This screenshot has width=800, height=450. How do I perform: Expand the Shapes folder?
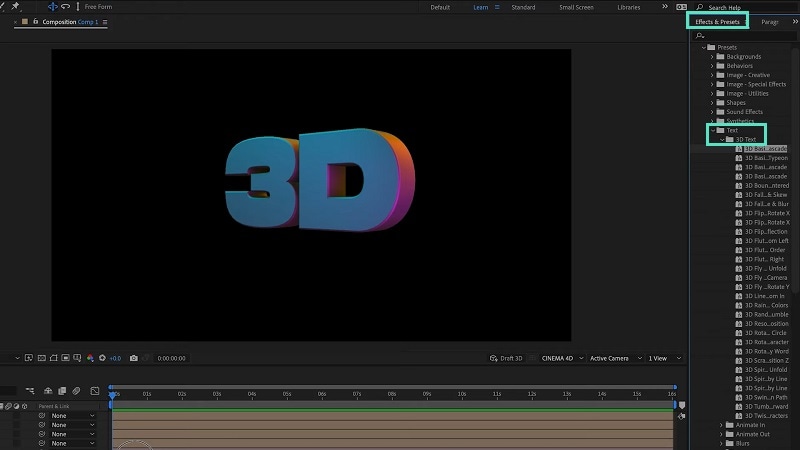point(712,103)
